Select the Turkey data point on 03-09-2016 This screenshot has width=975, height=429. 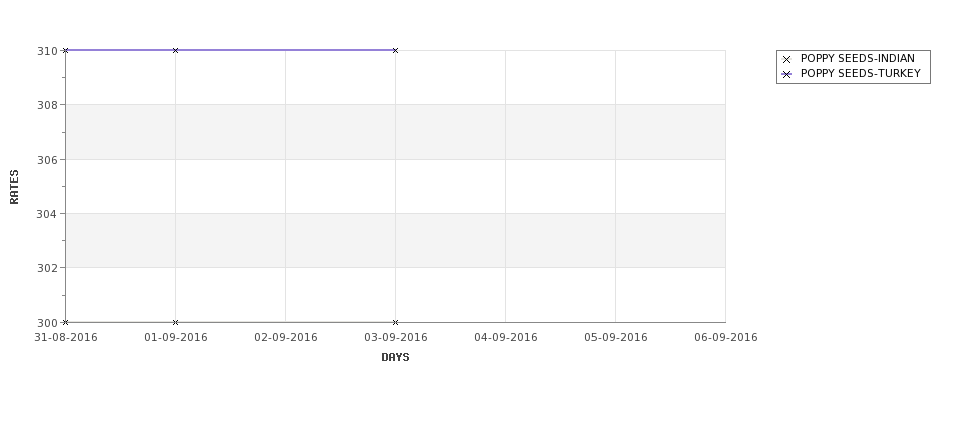click(x=395, y=50)
